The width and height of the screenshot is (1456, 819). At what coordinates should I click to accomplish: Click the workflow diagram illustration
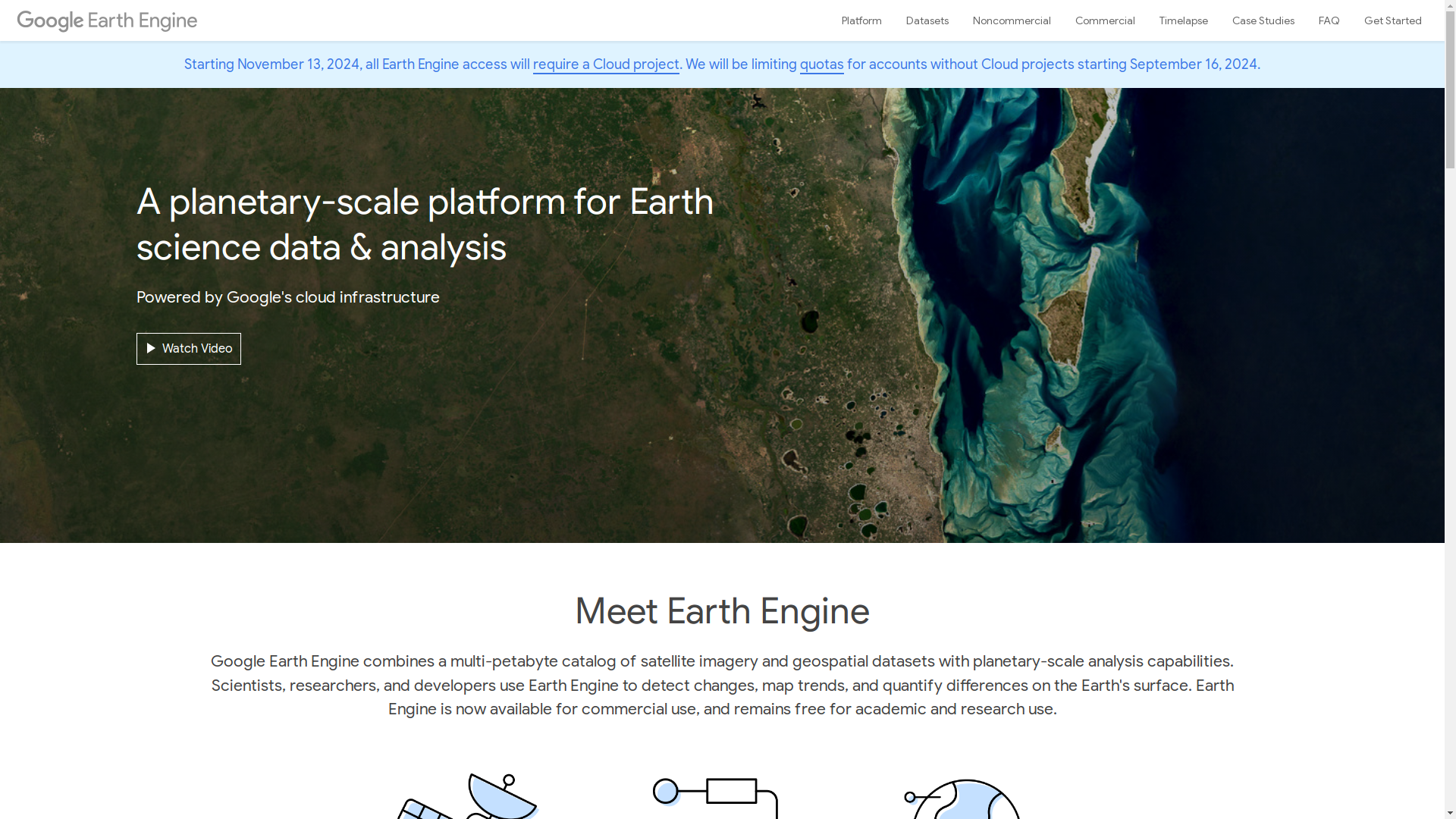715,798
